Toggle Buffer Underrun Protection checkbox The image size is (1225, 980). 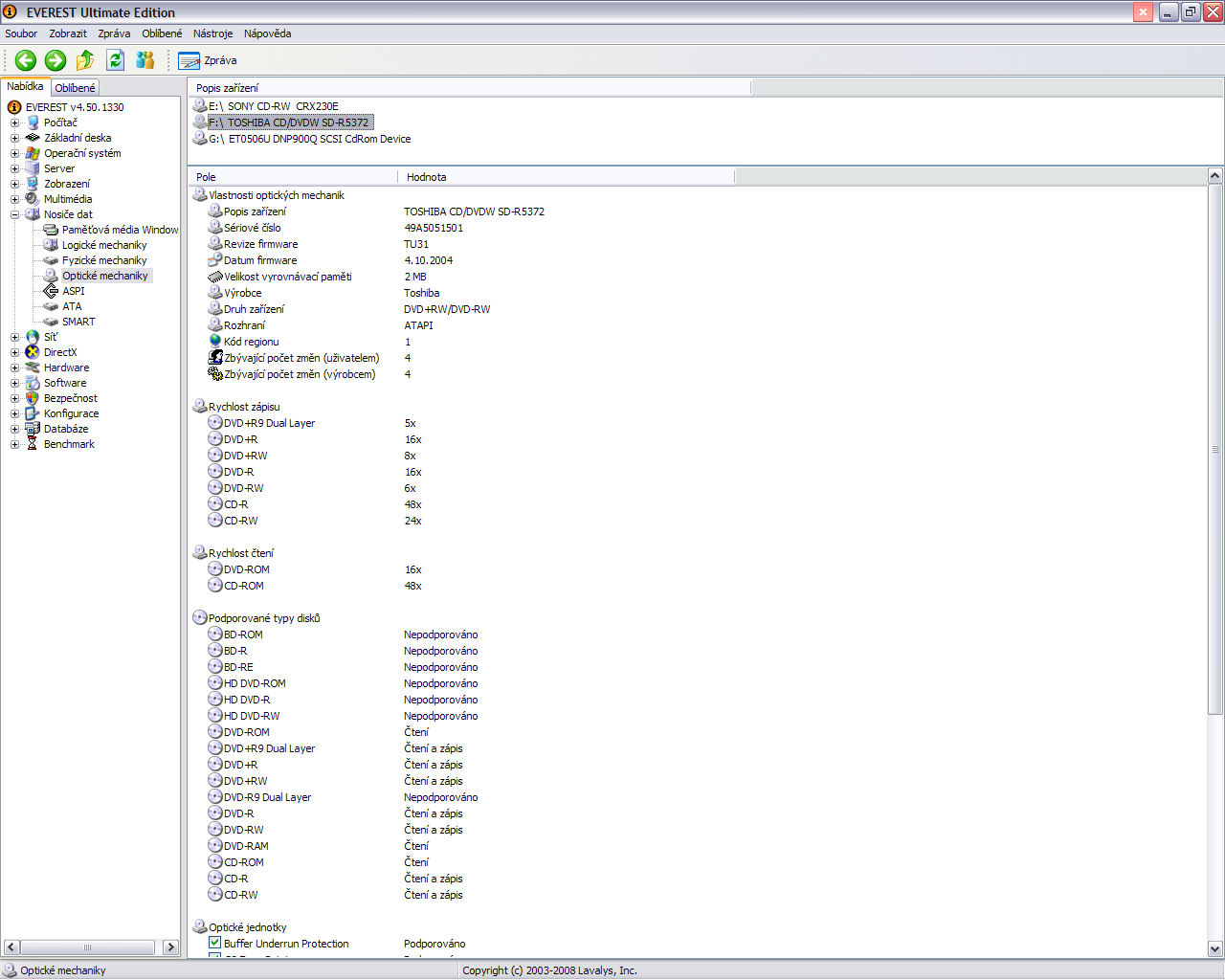[x=215, y=943]
